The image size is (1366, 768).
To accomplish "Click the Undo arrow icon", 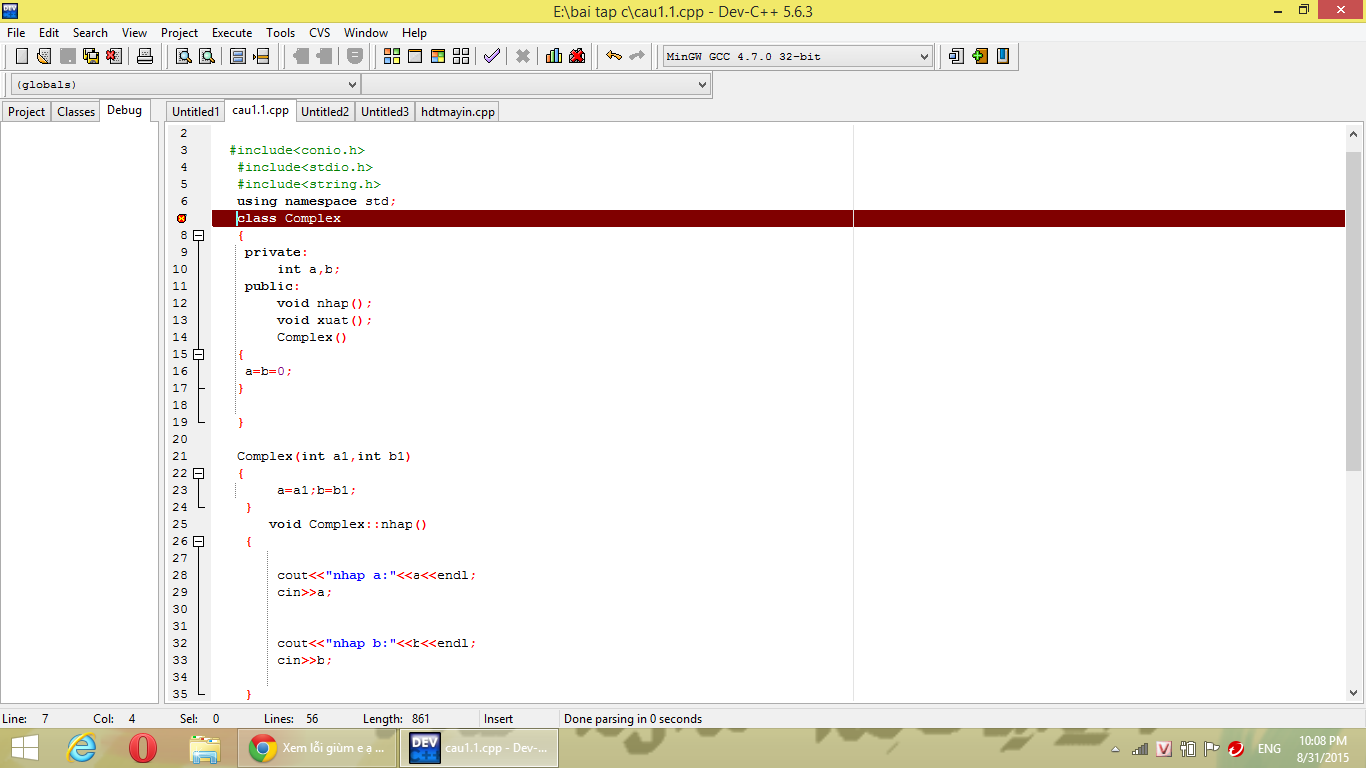I will click(x=614, y=56).
